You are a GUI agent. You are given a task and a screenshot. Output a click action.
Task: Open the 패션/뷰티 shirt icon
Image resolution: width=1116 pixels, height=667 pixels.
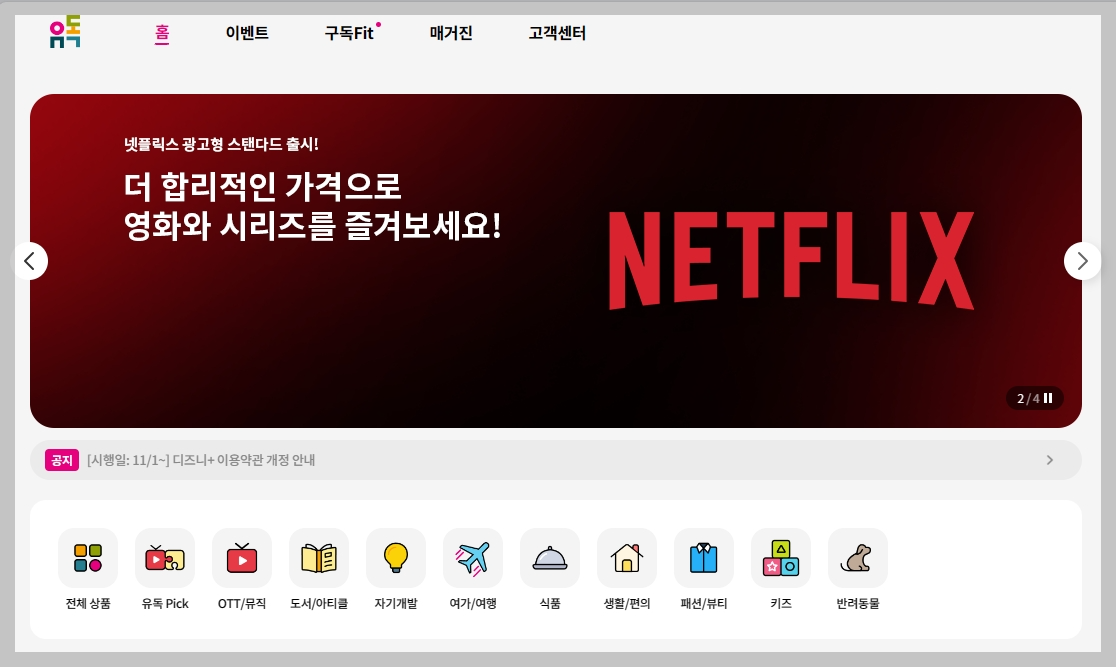703,558
